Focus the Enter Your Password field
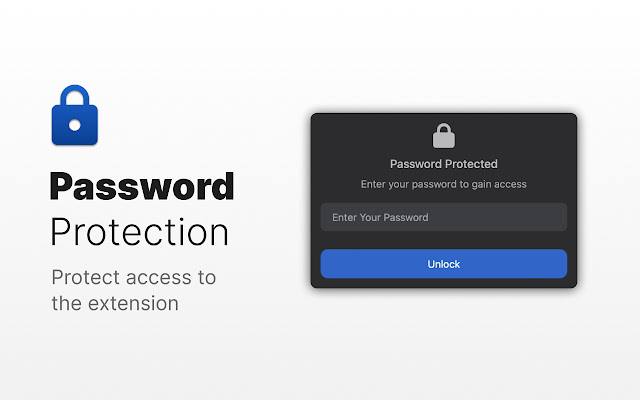This screenshot has width=640, height=400. click(443, 217)
